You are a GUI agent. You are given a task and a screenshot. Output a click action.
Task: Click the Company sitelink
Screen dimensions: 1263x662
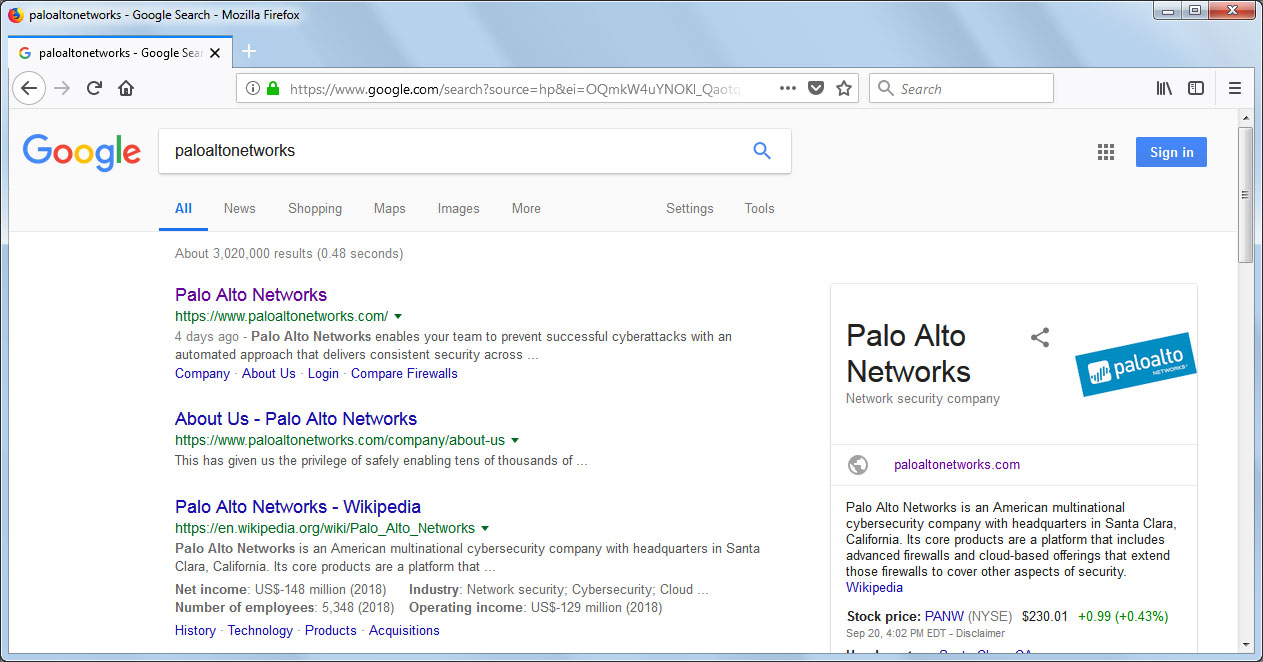tap(202, 373)
